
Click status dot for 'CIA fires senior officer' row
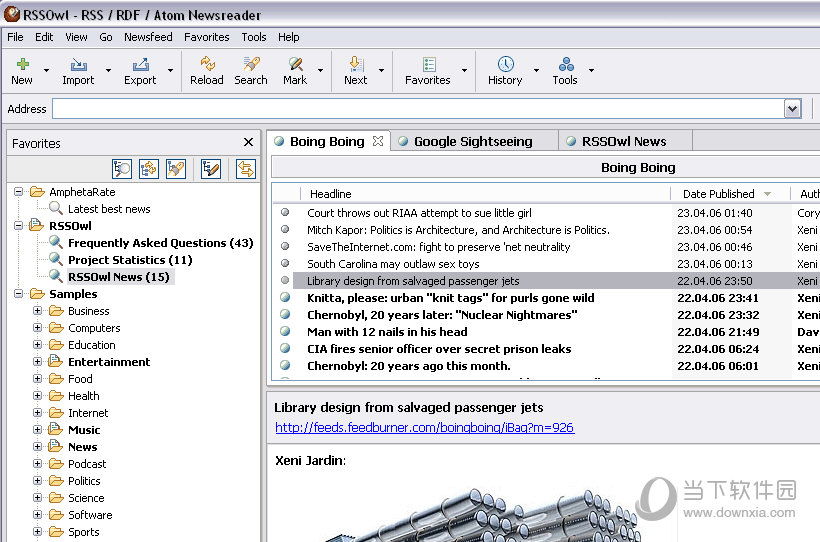(x=285, y=348)
